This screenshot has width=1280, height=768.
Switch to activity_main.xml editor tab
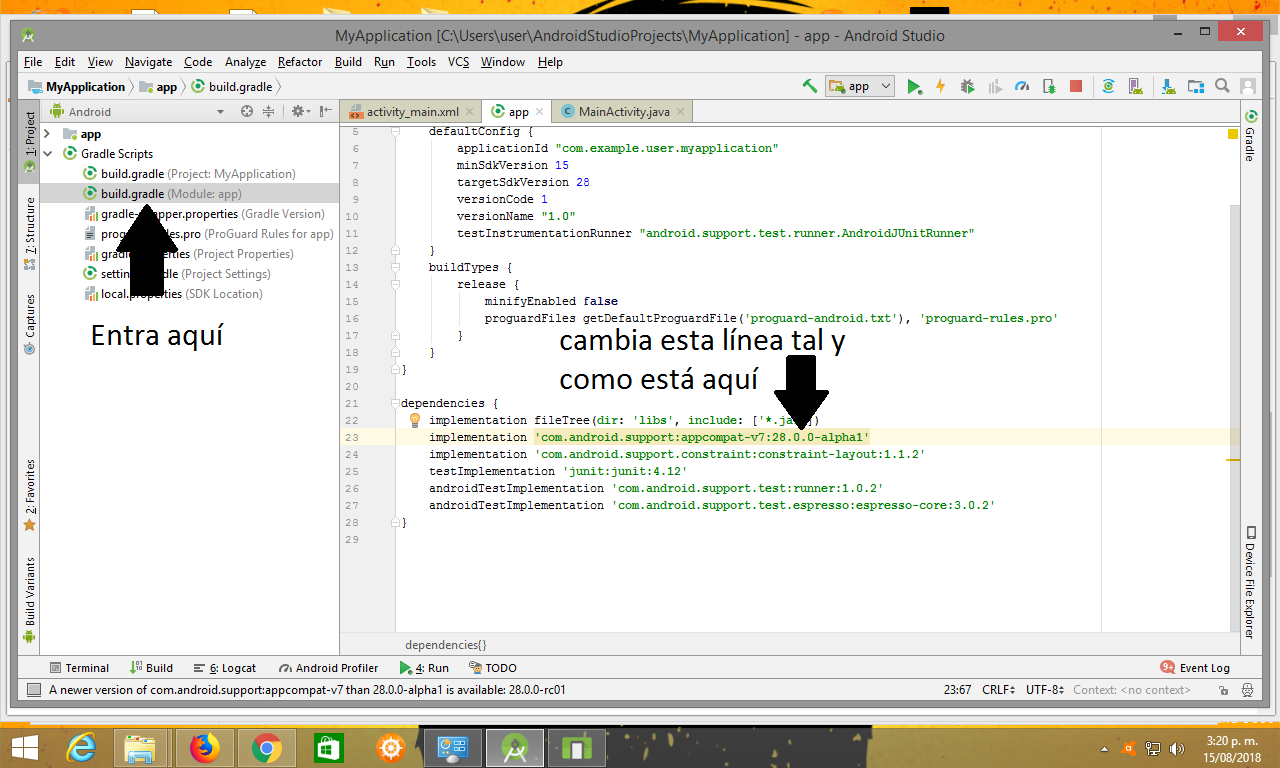(x=412, y=112)
